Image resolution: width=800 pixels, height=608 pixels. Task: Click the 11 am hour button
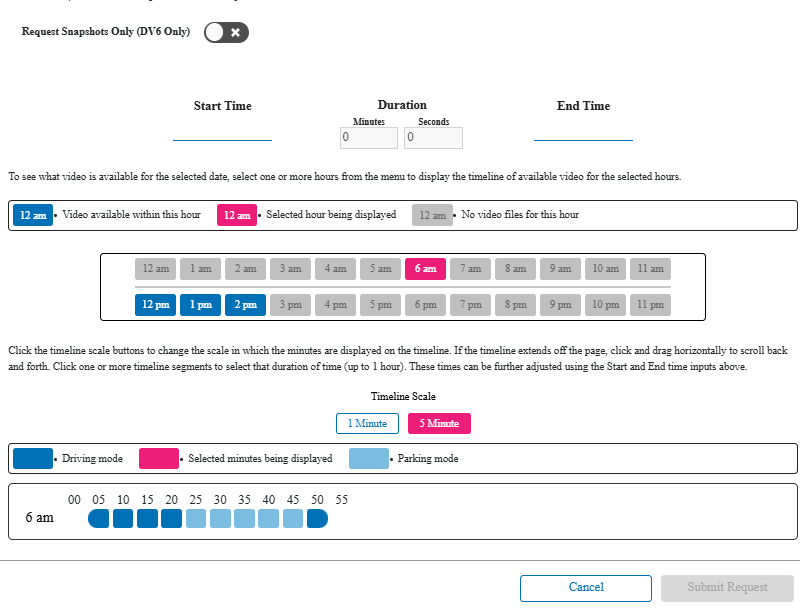point(650,269)
